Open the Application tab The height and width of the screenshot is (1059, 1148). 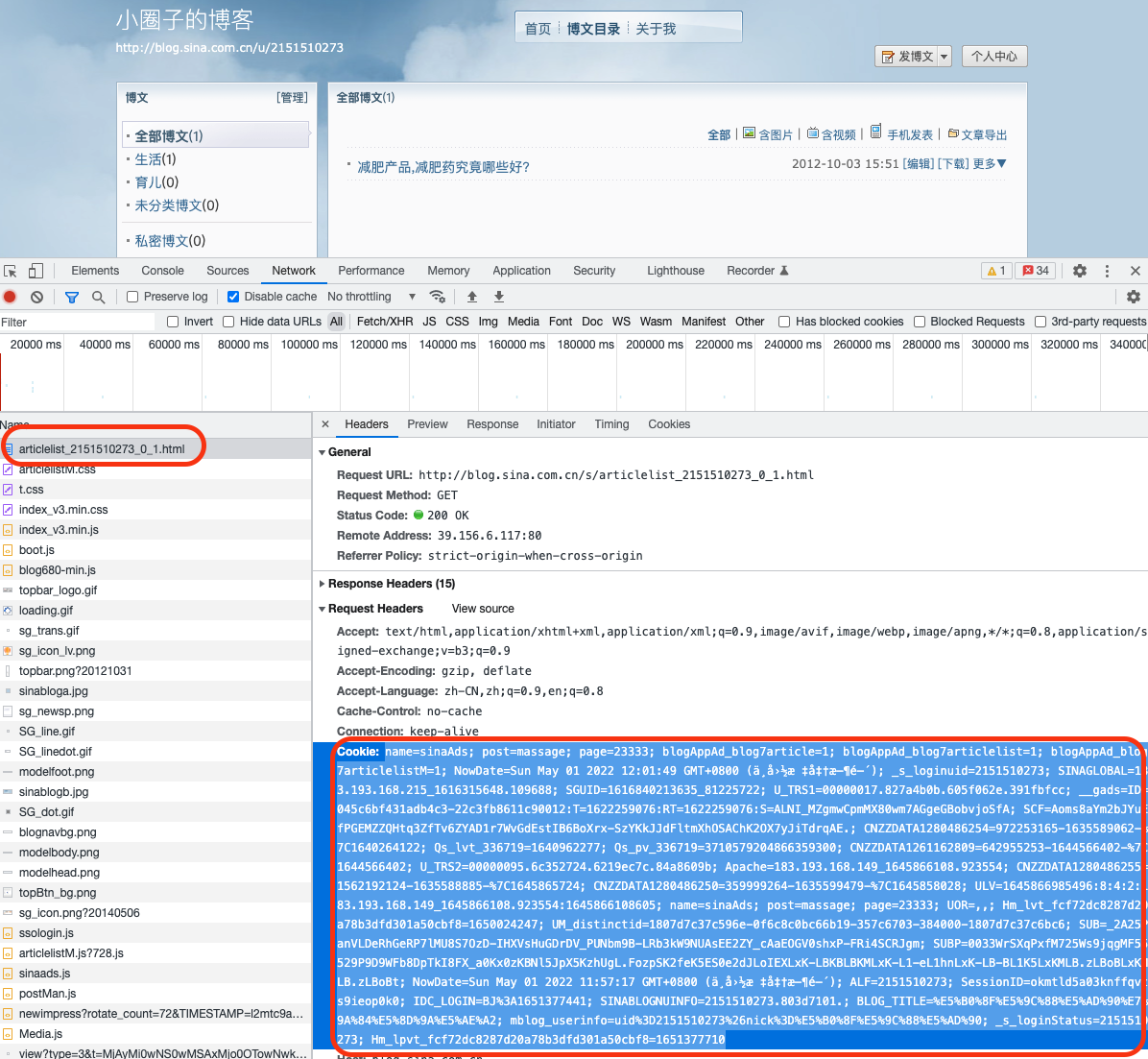[x=521, y=271]
